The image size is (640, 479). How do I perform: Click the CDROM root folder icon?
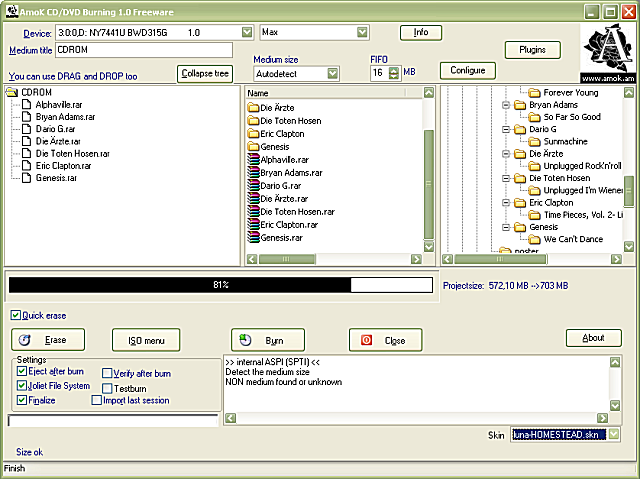[x=12, y=93]
